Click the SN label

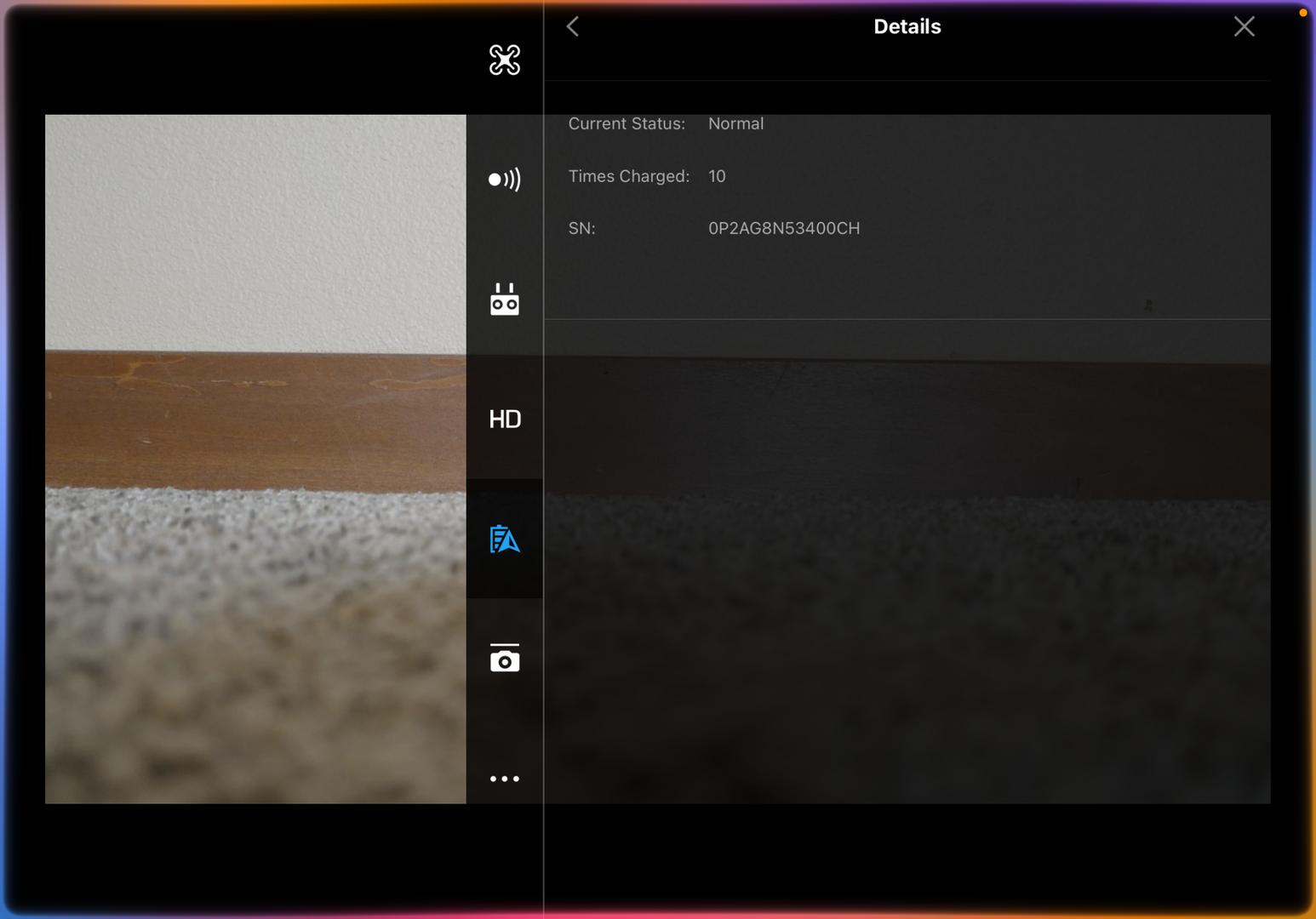582,228
